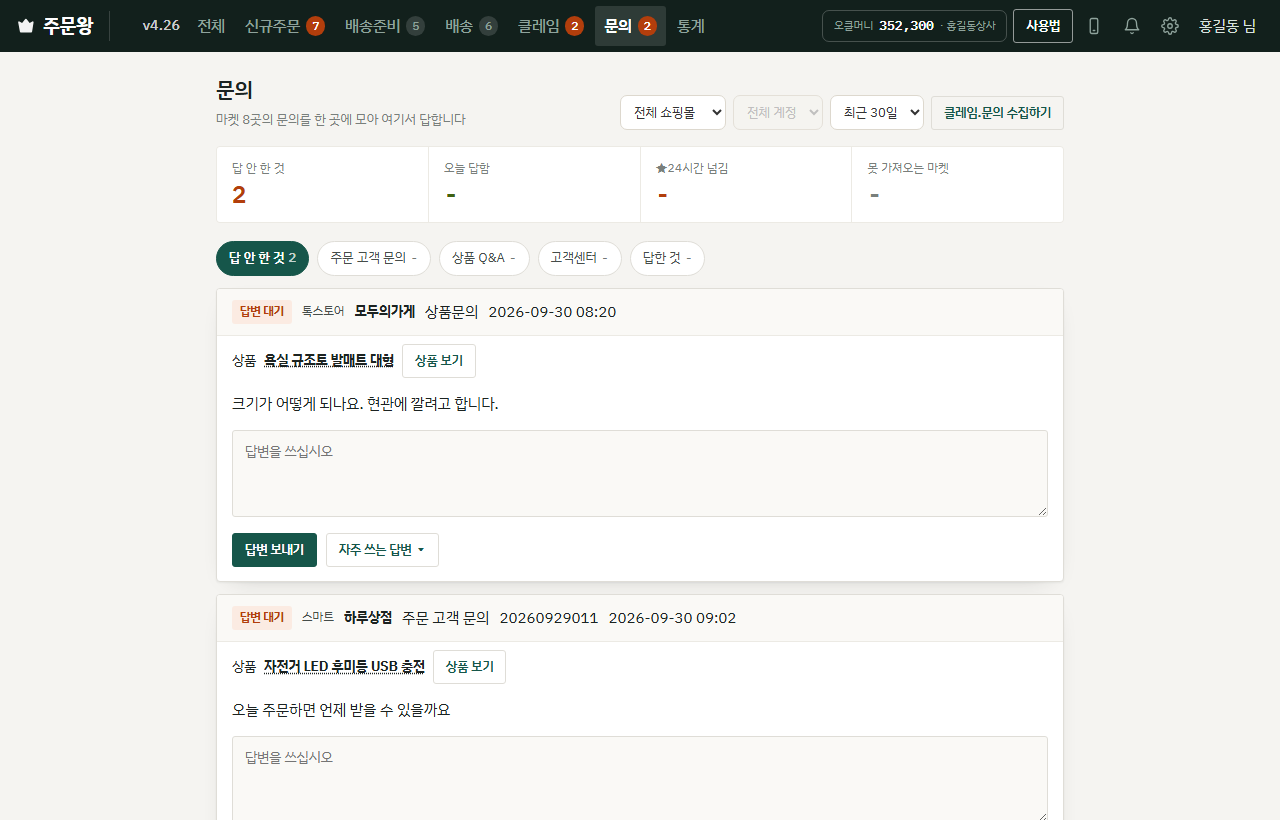1280x820 pixels.
Task: Focus the reply box under the 모두의가게 inquiry
Action: (x=640, y=474)
